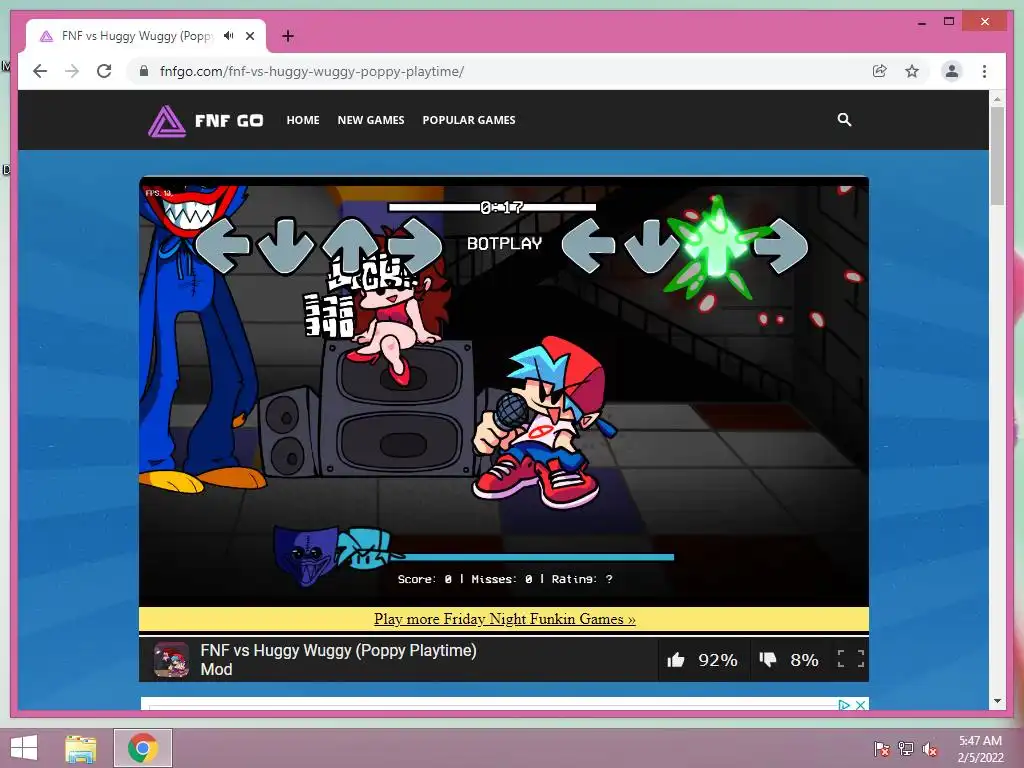Click the muted volume tray icon

pos(929,749)
